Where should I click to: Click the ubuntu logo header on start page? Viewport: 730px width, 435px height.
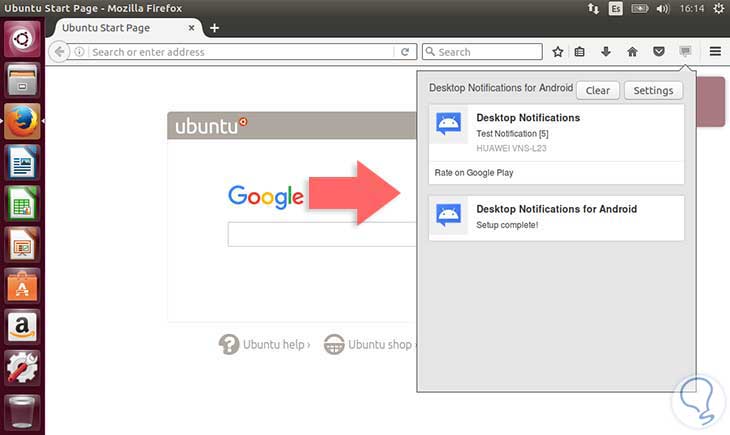tap(211, 125)
